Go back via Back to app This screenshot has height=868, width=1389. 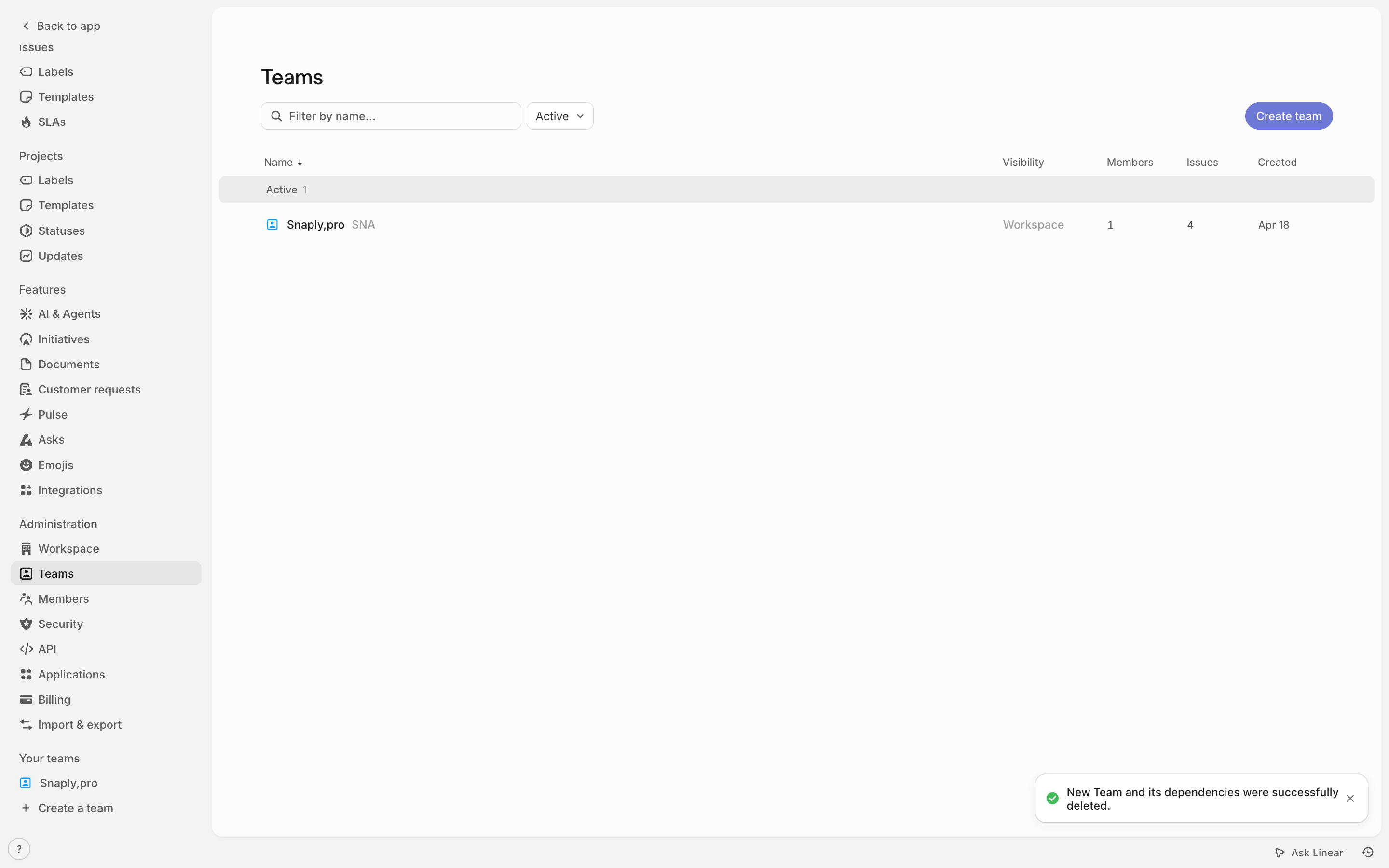click(61, 26)
